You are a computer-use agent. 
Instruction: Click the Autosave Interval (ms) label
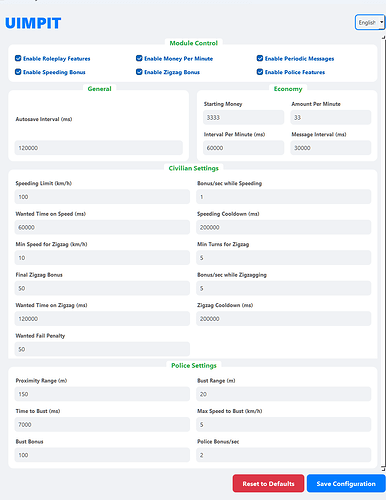44,119
